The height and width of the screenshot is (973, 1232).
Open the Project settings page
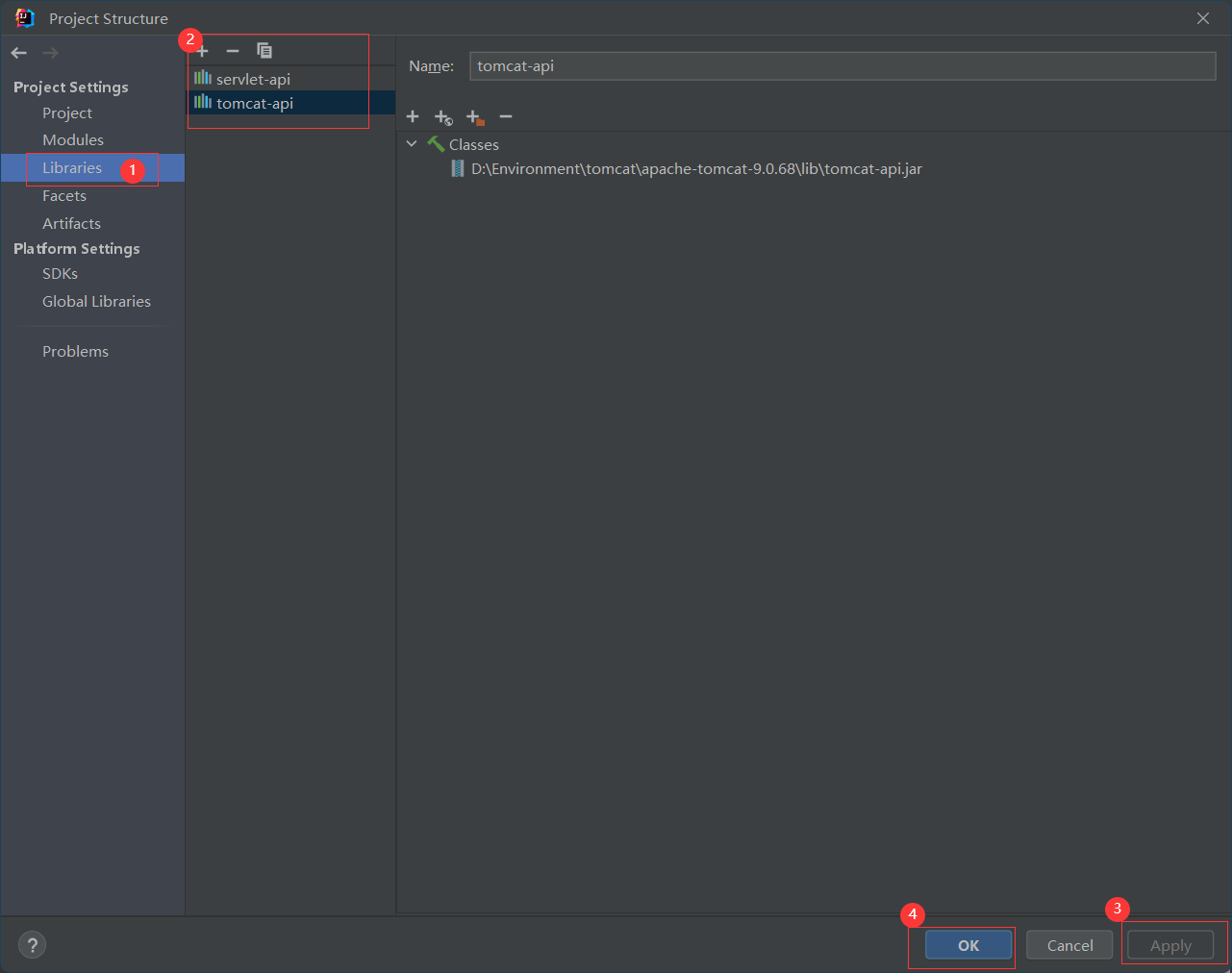(67, 112)
